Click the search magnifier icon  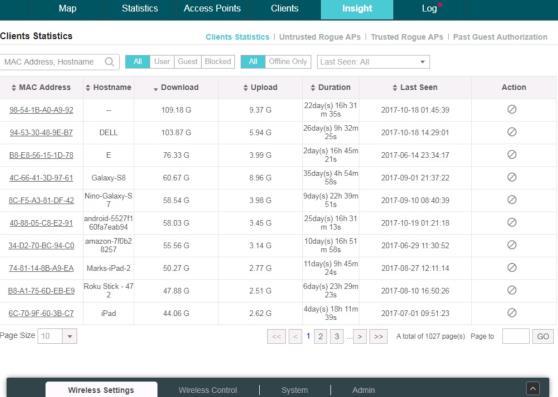[109, 62]
